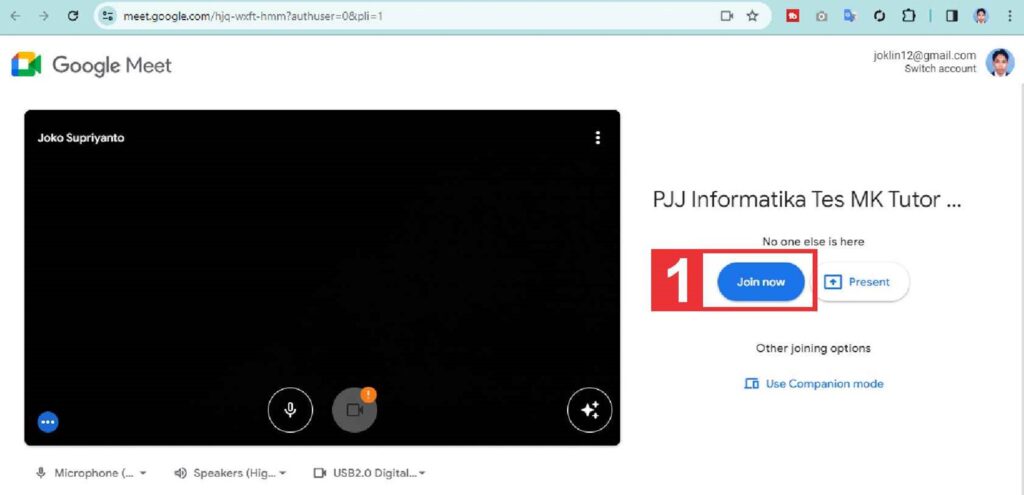Open the Google account profile picture
1024x495 pixels.
pyautogui.click(x=999, y=62)
